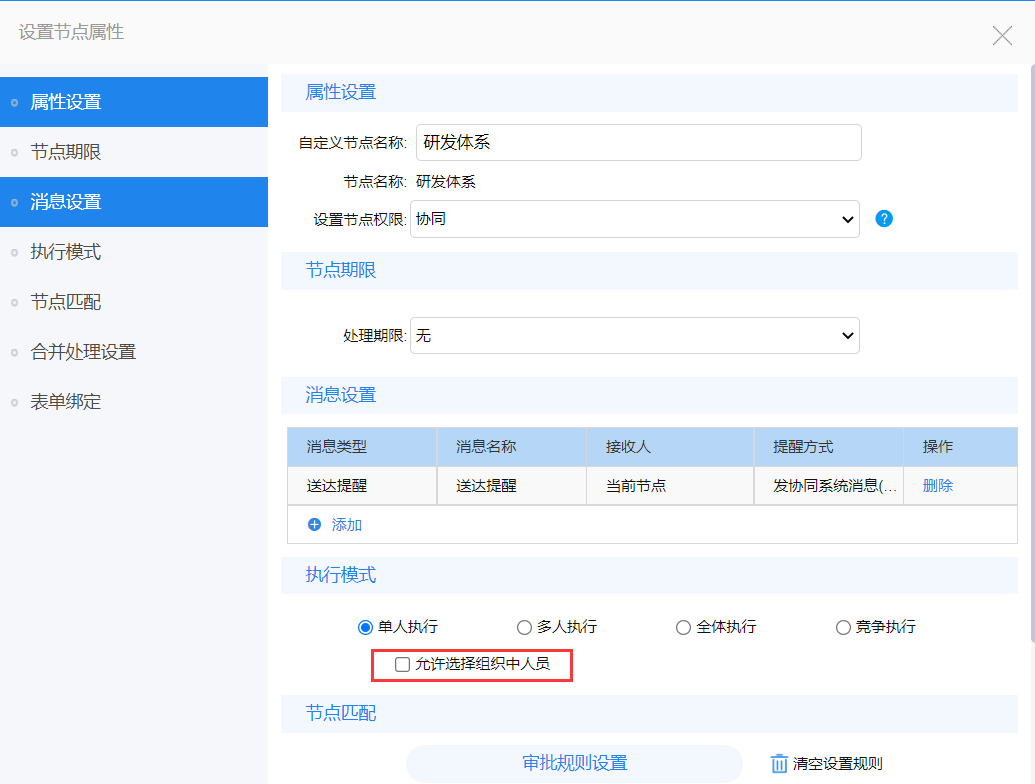
Task: Select the 单人执行 radio button
Action: pos(365,628)
